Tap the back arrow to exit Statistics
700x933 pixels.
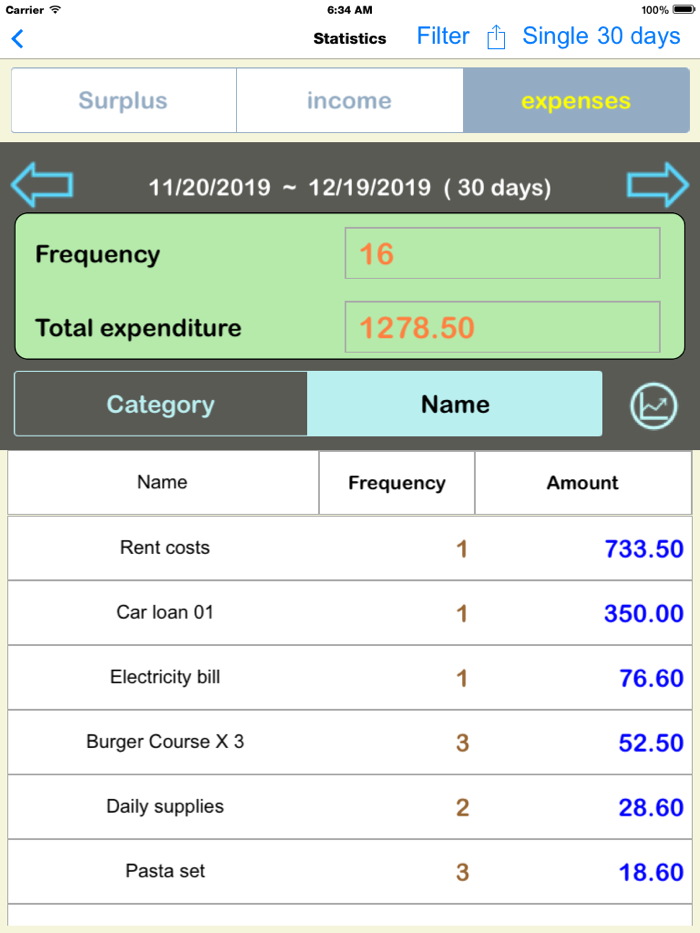pos(17,38)
